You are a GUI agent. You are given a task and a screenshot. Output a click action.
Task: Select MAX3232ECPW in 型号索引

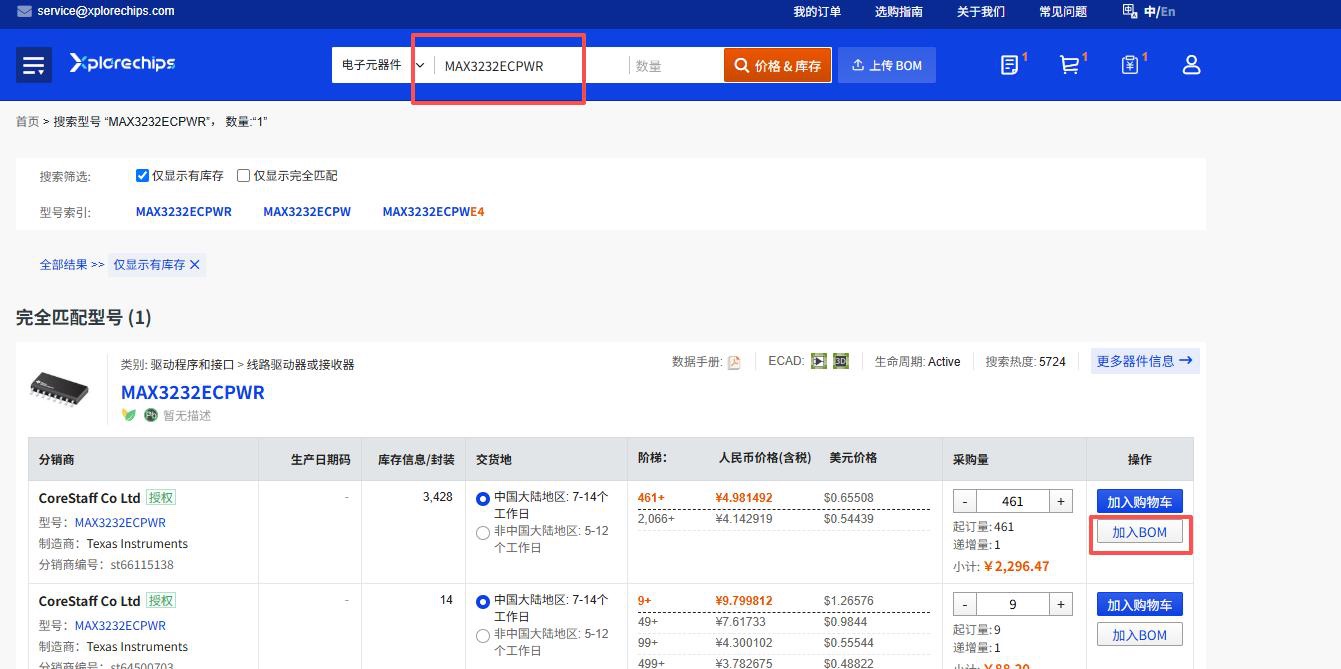(307, 212)
